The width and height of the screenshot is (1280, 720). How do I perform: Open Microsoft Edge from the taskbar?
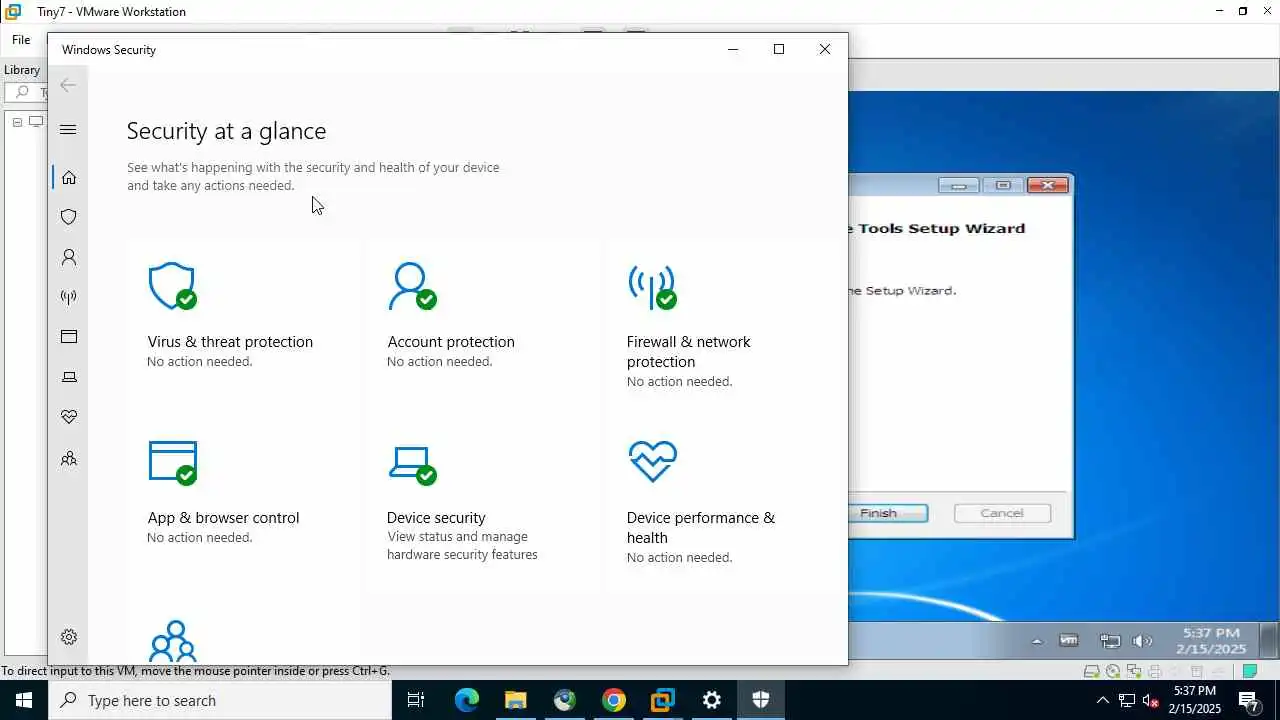tap(467, 700)
